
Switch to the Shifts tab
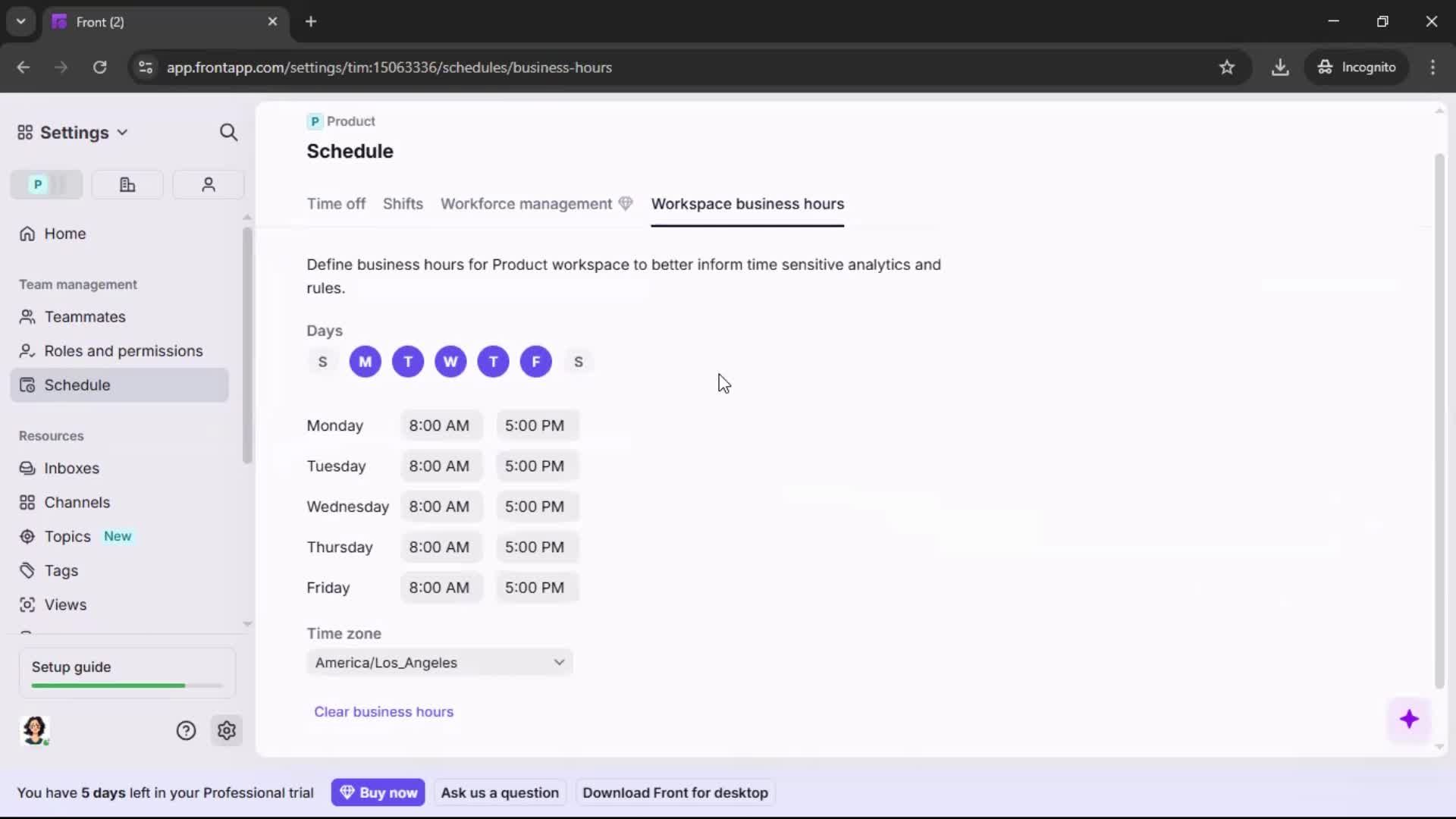(403, 204)
